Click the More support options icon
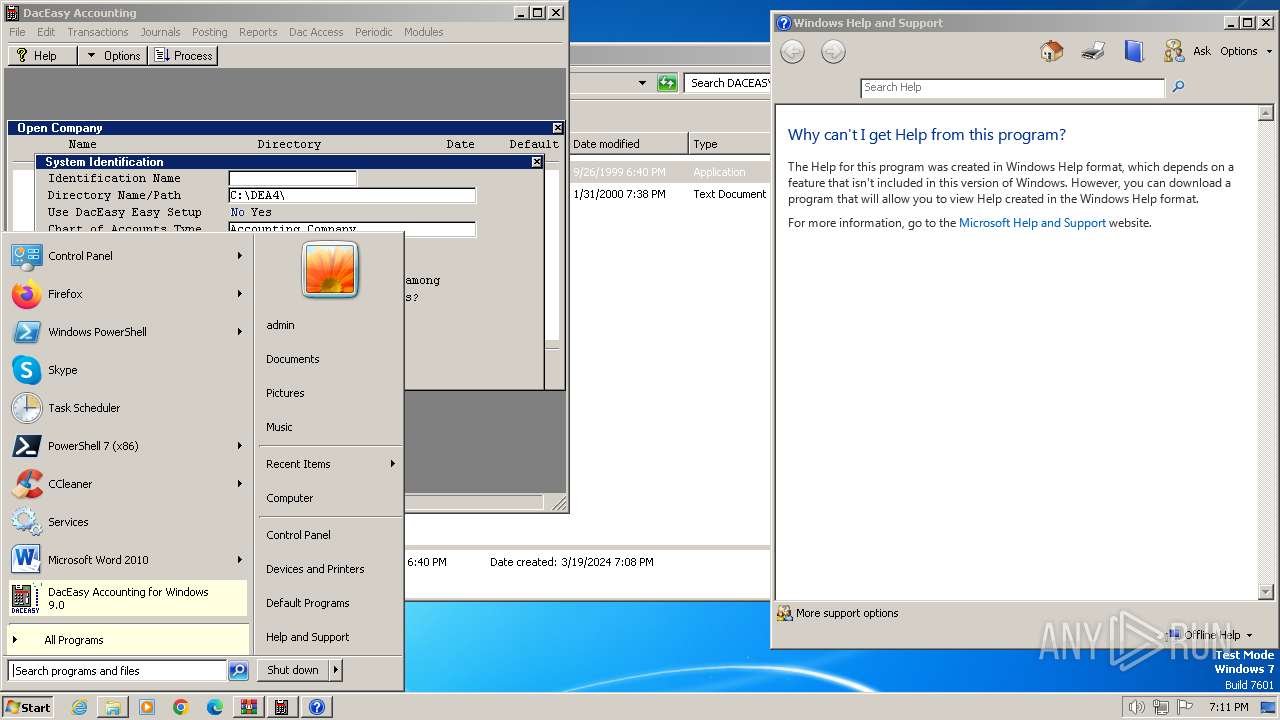 point(785,613)
